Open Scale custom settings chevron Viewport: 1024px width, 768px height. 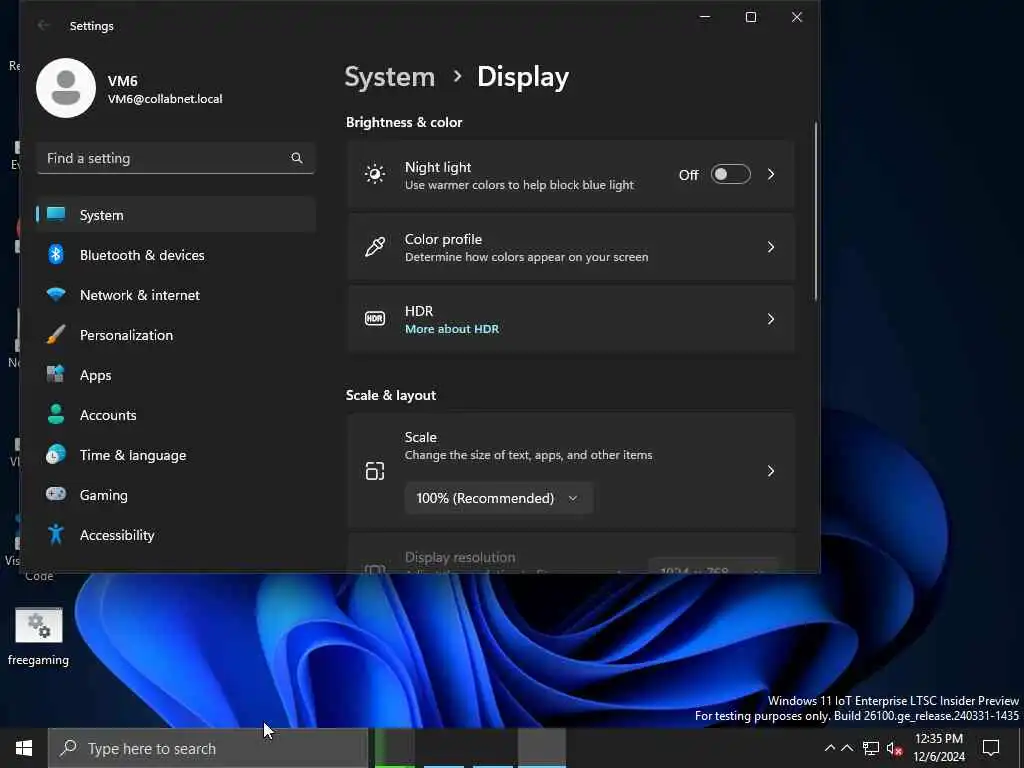[x=771, y=471]
